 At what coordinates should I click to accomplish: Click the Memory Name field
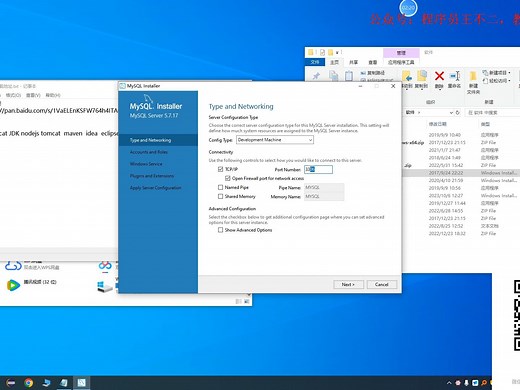(324, 197)
